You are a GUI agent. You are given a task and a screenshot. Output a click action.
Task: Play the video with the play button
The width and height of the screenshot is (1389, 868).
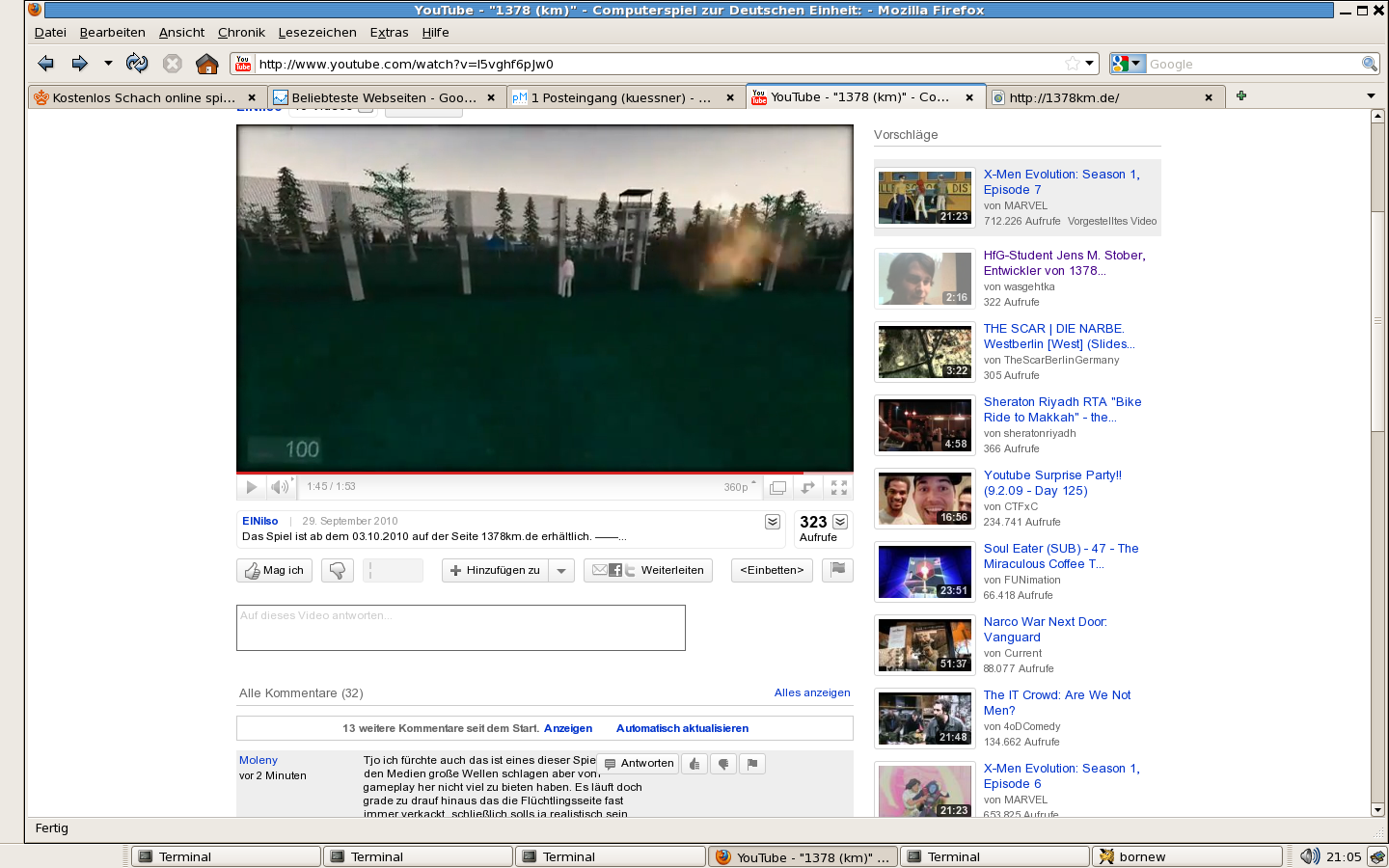(x=252, y=487)
